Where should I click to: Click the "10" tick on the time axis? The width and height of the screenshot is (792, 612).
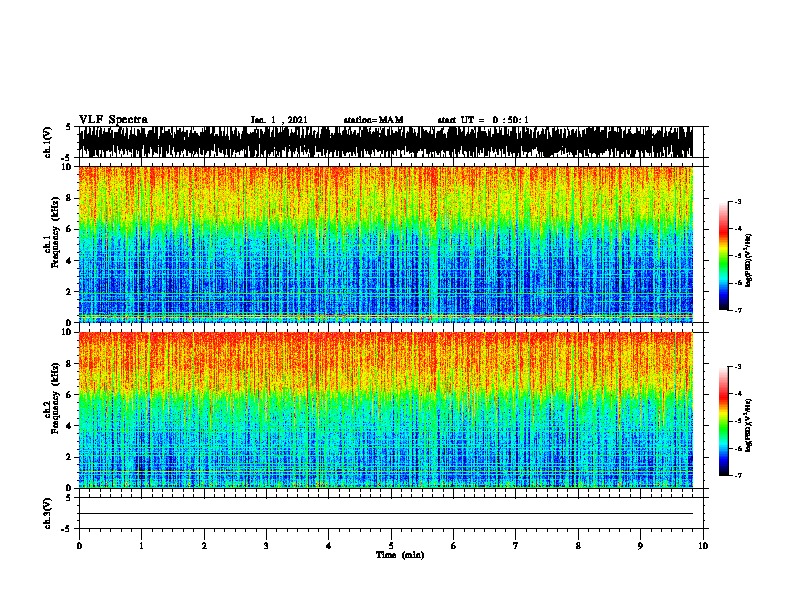pyautogui.click(x=703, y=546)
